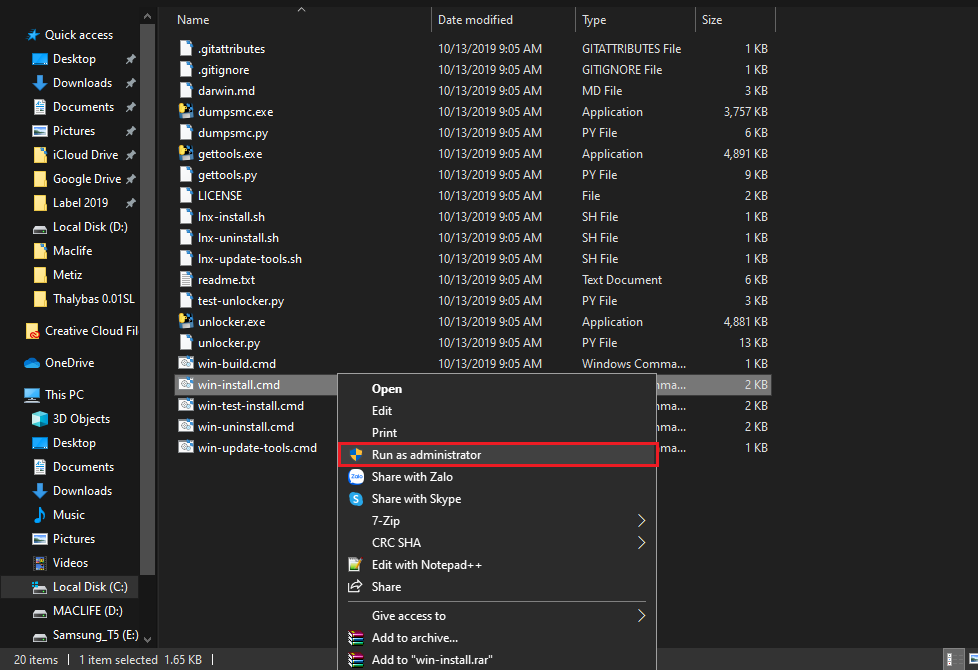
Task: Select Local Disk (C:) in navigation pane
Action: (89, 587)
